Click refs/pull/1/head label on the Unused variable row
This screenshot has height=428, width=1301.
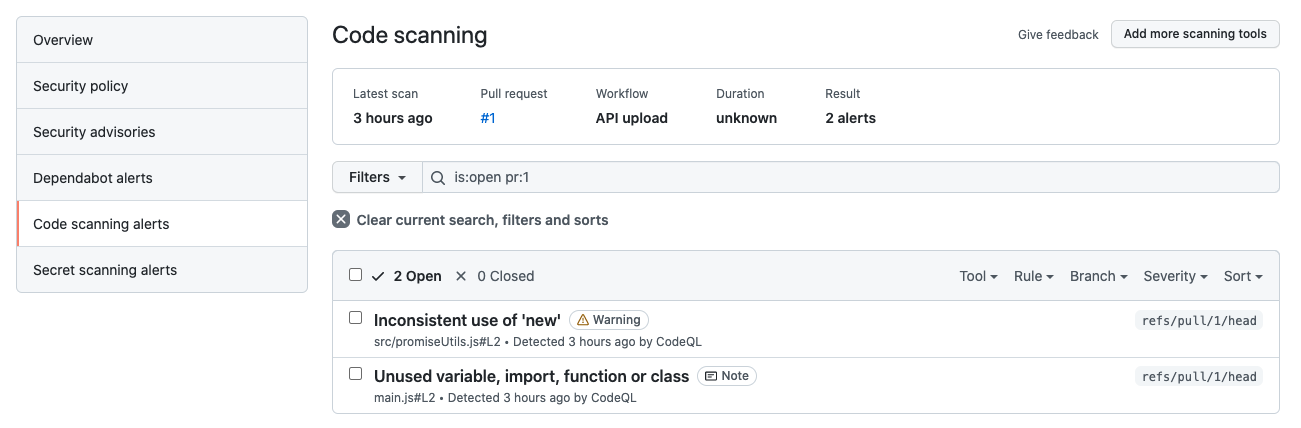[1199, 376]
